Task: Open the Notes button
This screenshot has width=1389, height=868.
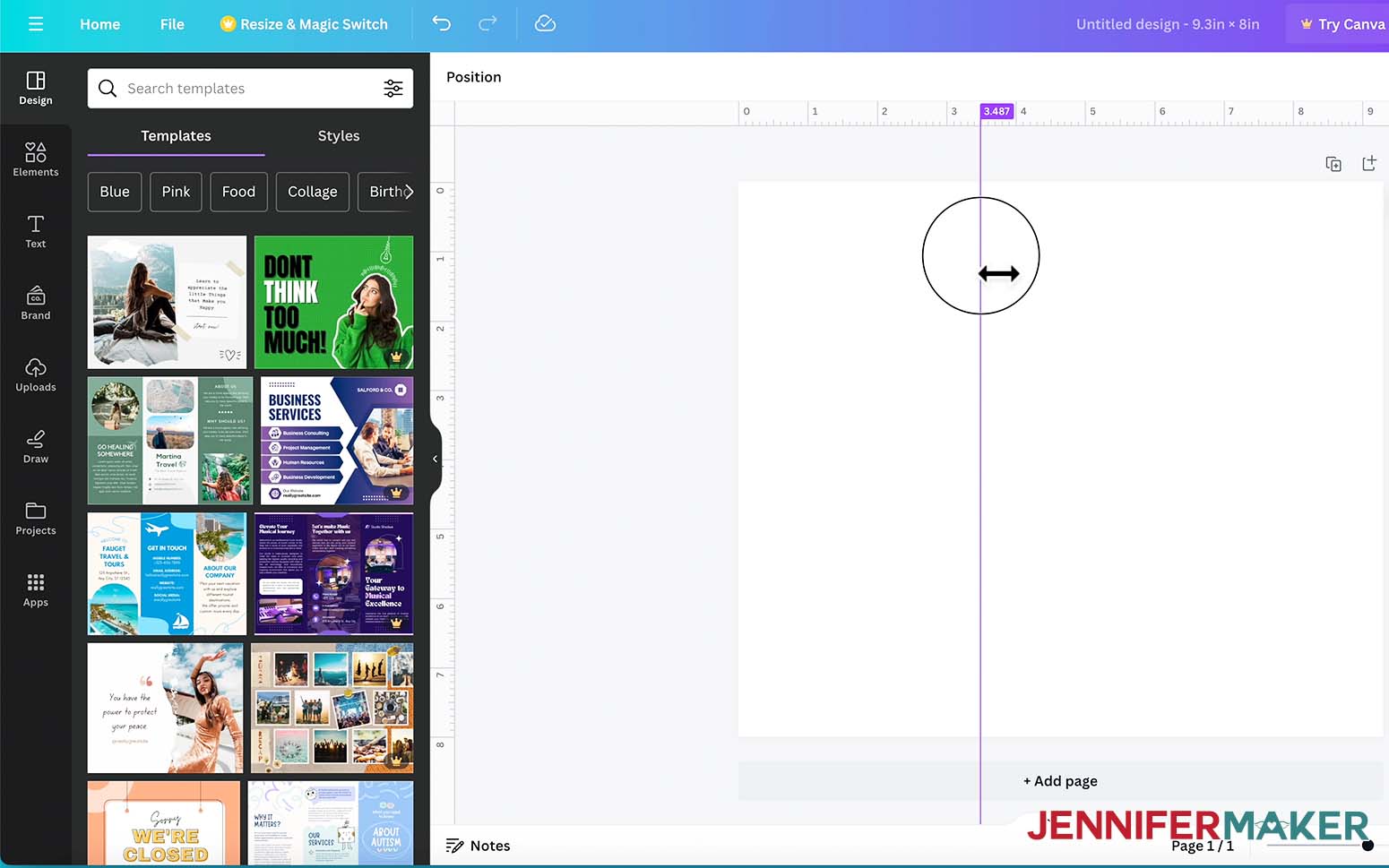Action: coord(478,846)
